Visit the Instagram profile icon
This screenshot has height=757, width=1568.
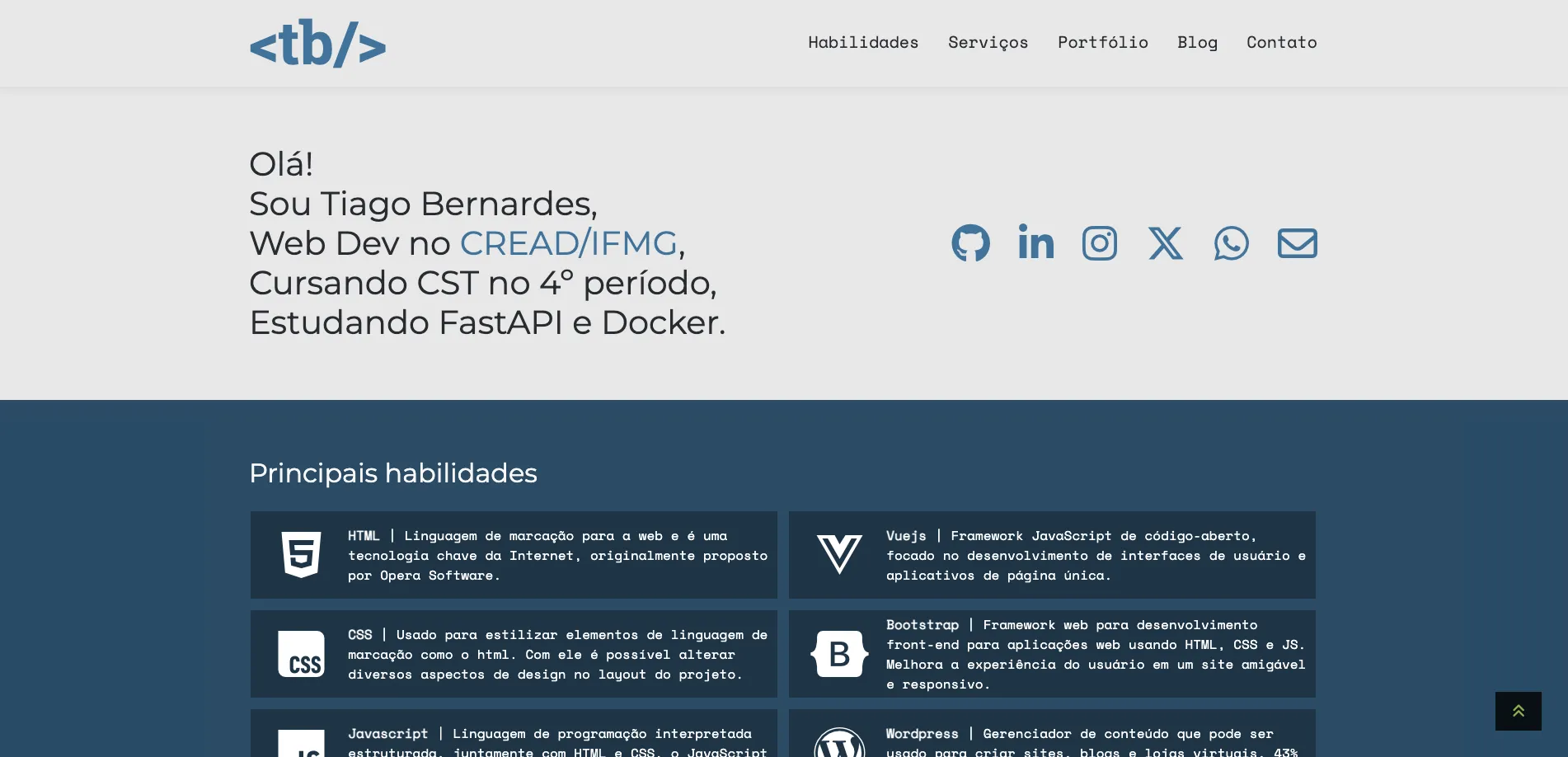pos(1100,243)
